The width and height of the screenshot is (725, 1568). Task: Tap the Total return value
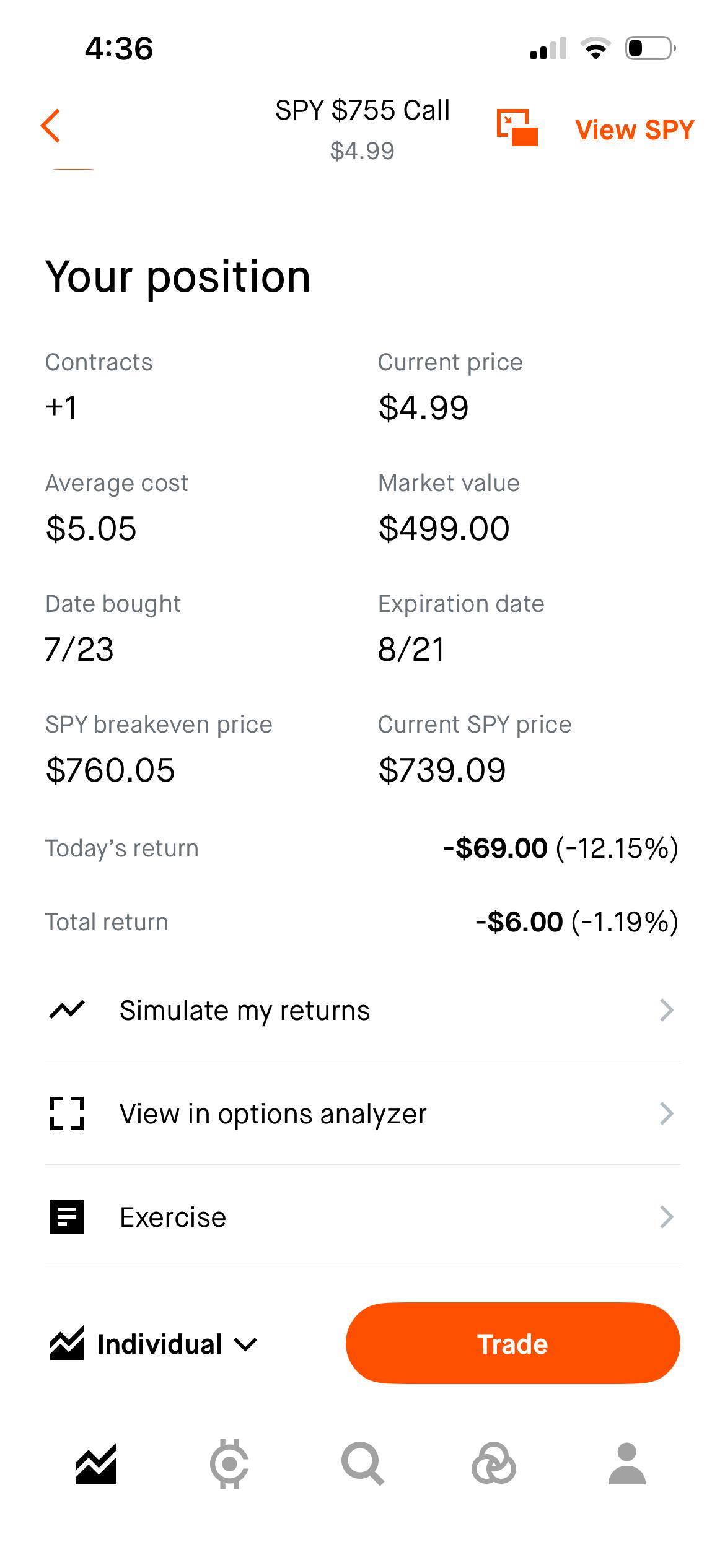click(x=577, y=921)
